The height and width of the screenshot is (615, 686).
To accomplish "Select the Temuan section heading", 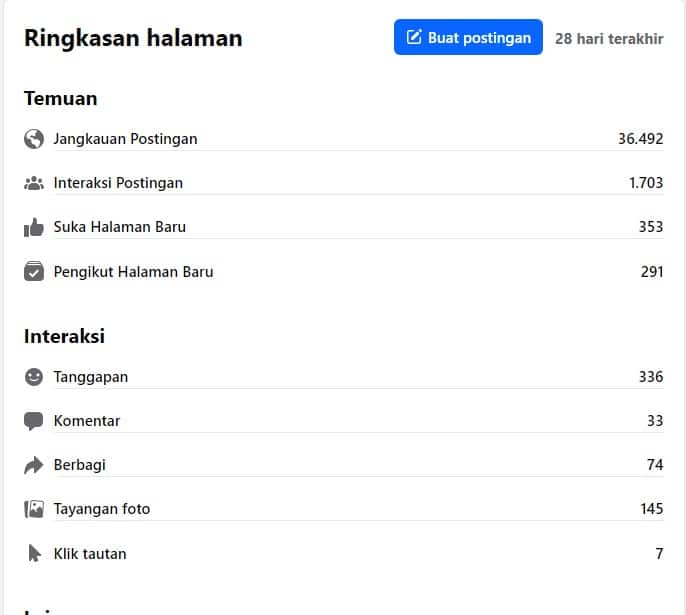I will 60,98.
